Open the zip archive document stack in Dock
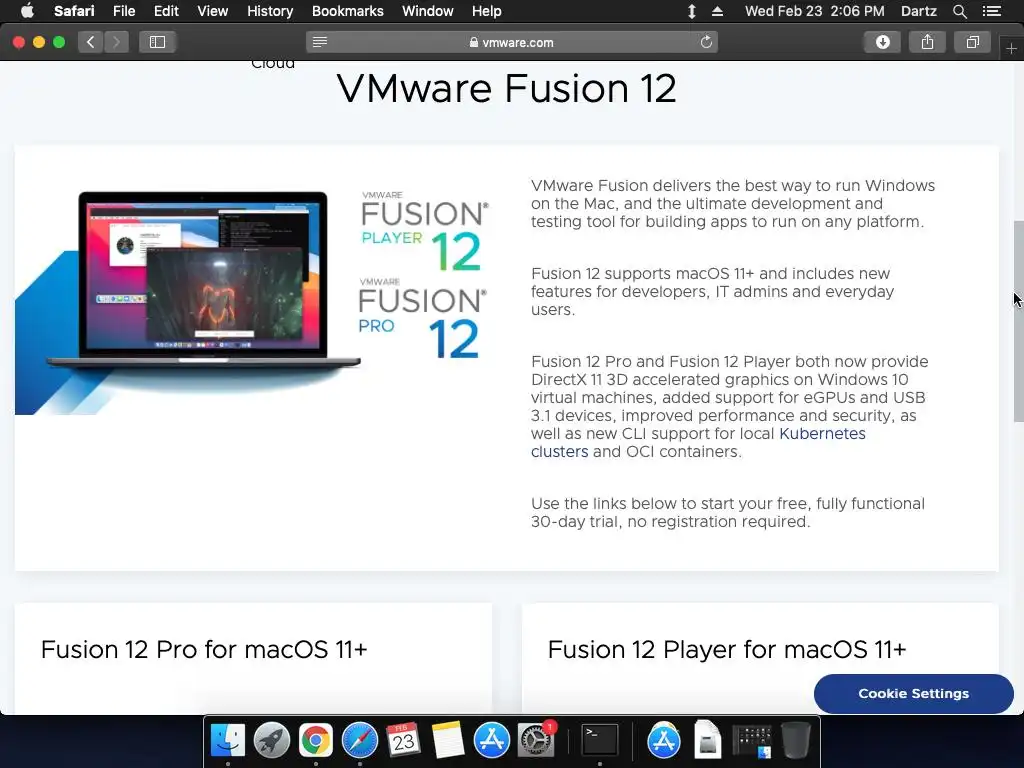This screenshot has height=768, width=1024. (x=707, y=740)
